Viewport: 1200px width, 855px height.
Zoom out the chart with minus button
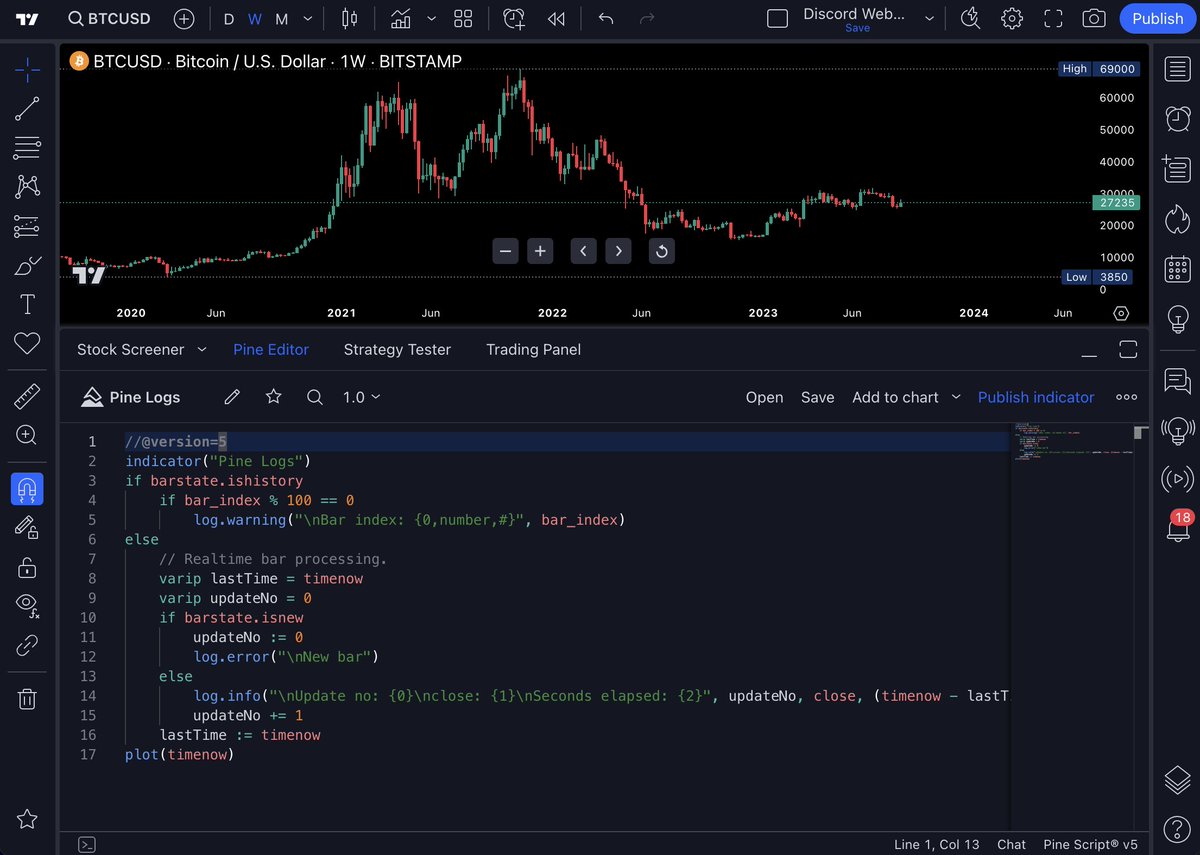(506, 251)
